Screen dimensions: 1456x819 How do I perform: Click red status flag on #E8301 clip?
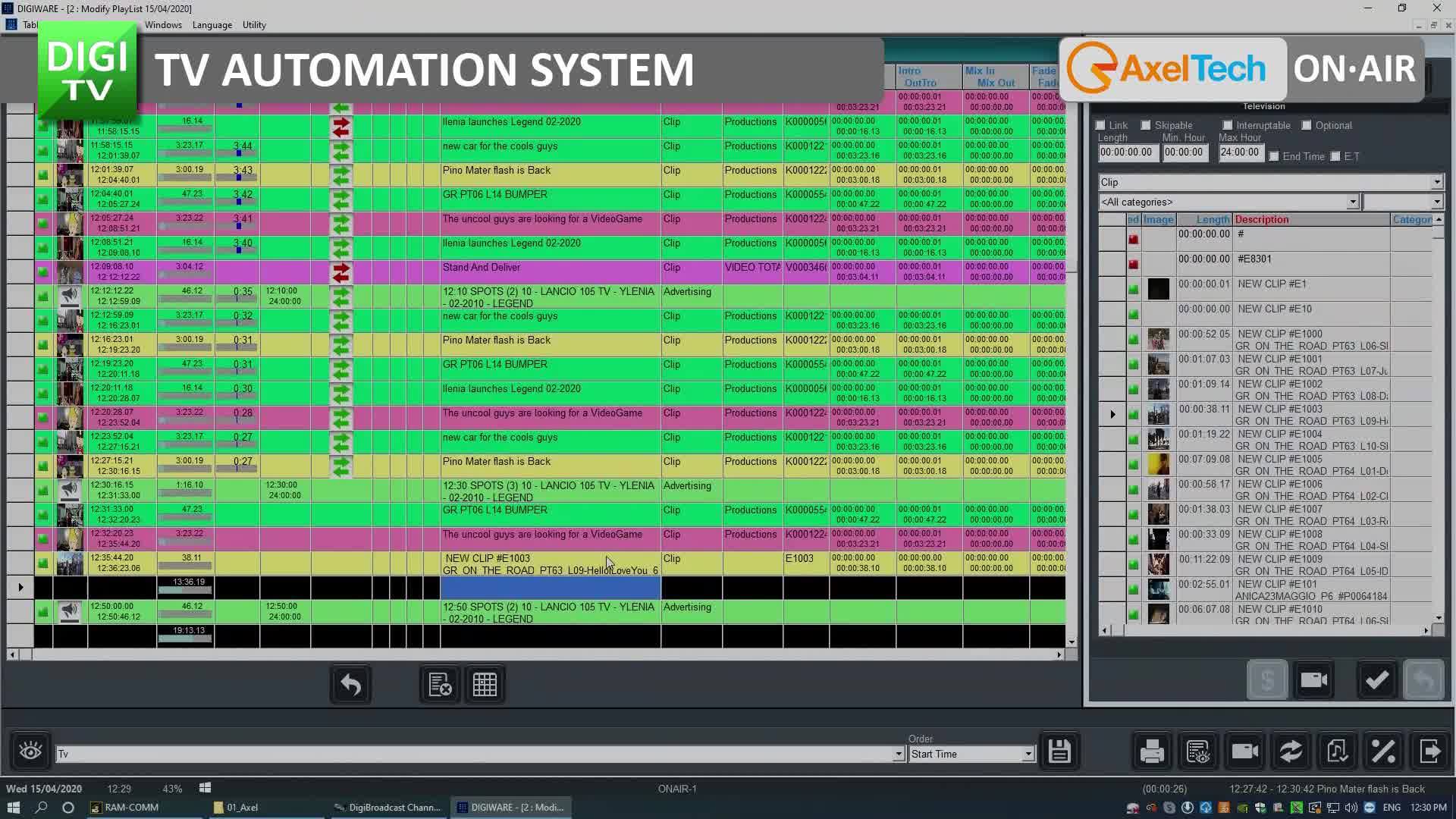click(x=1134, y=264)
